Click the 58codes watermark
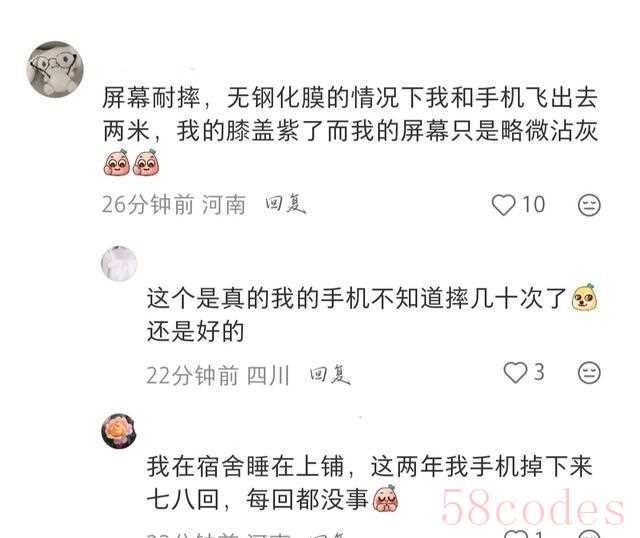 (532, 508)
